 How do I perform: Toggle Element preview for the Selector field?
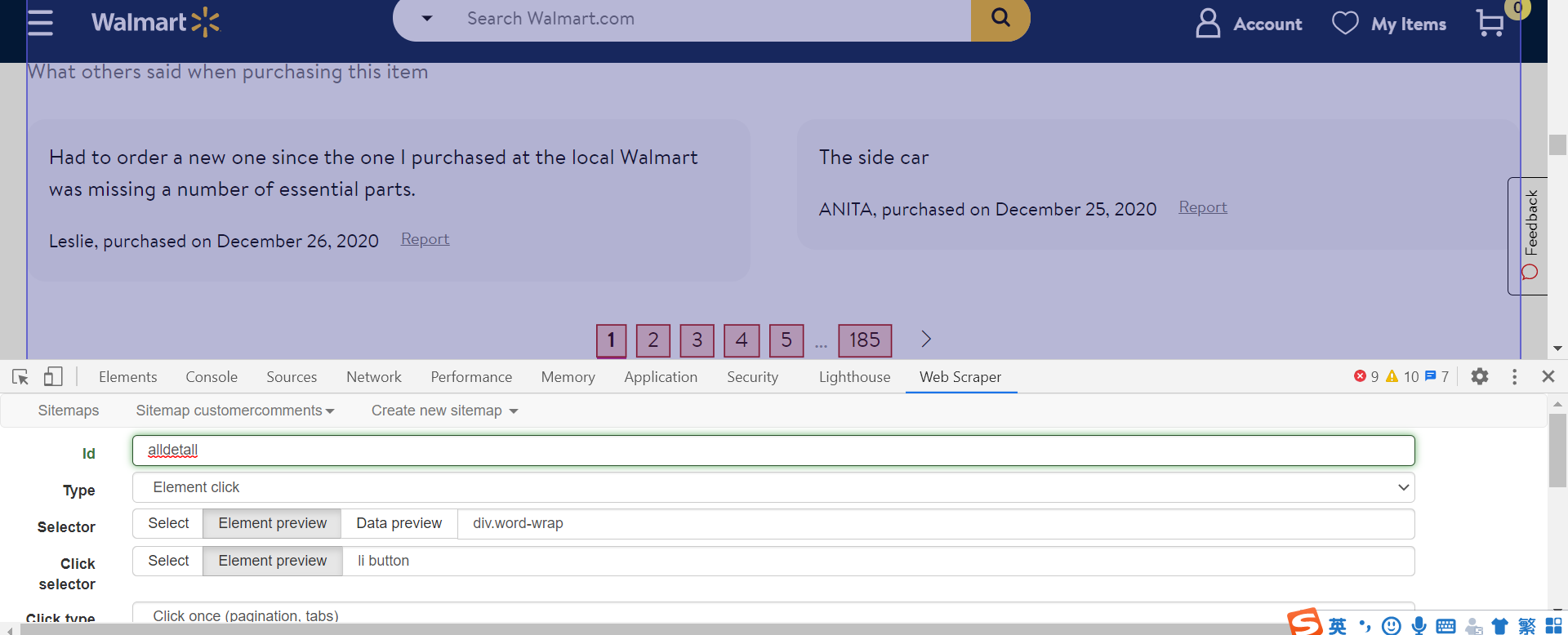pyautogui.click(x=272, y=523)
